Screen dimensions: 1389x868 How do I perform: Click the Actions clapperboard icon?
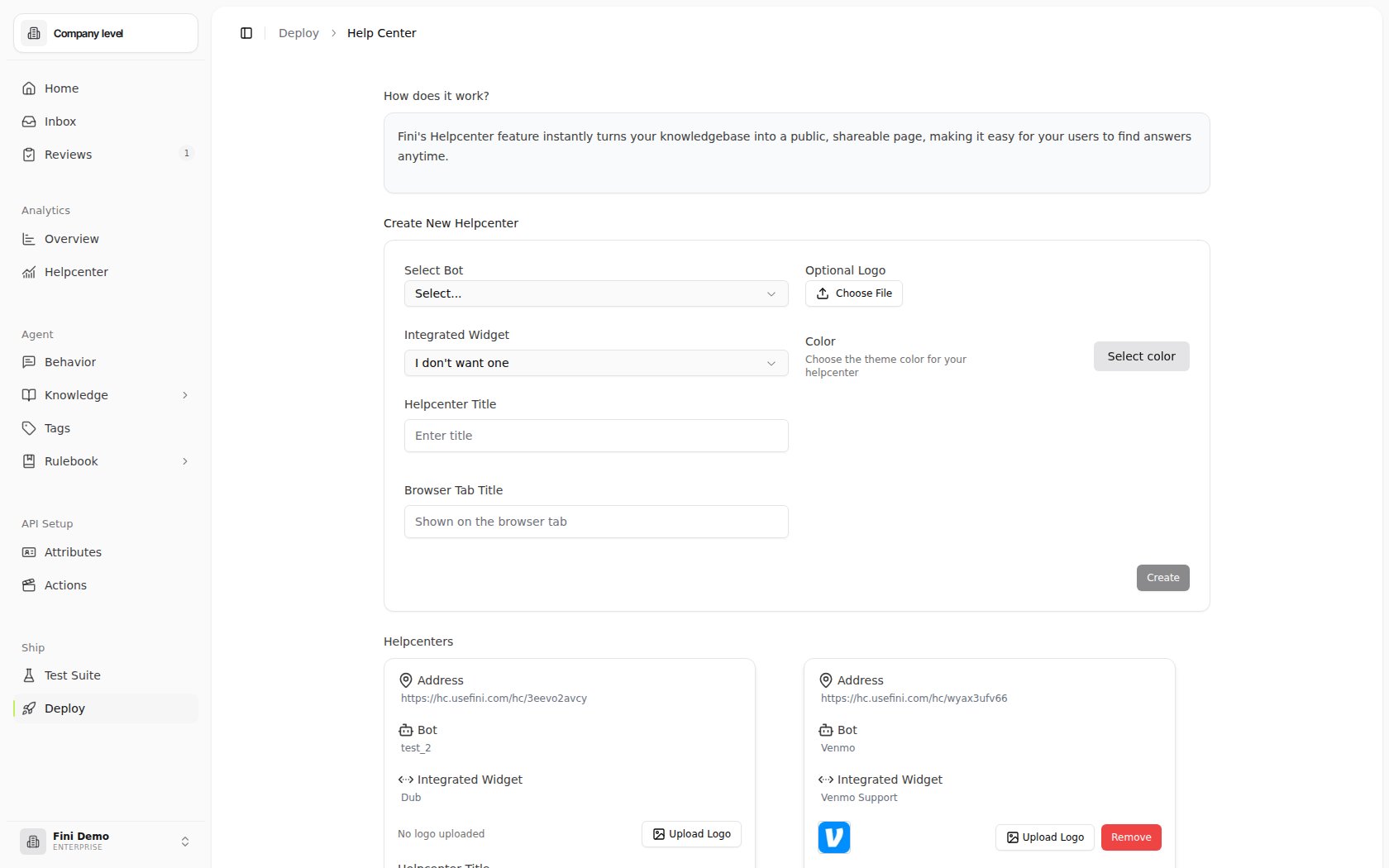pyautogui.click(x=29, y=585)
